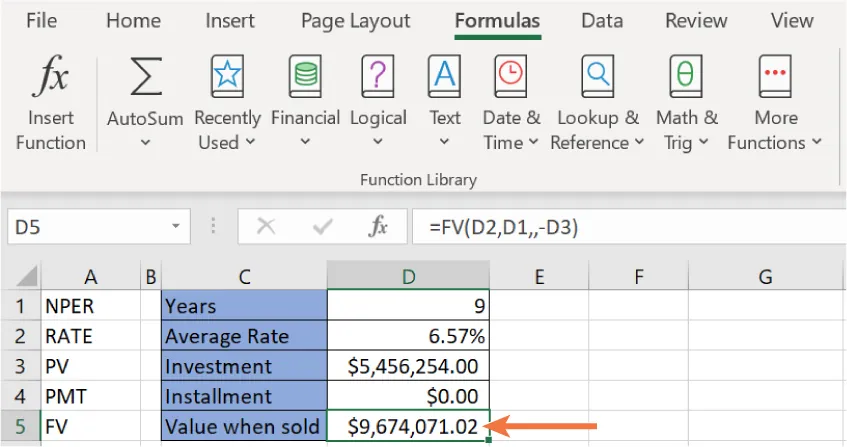Cancel the entry with the X button
Viewport: 847px width, 447px height.
point(266,227)
